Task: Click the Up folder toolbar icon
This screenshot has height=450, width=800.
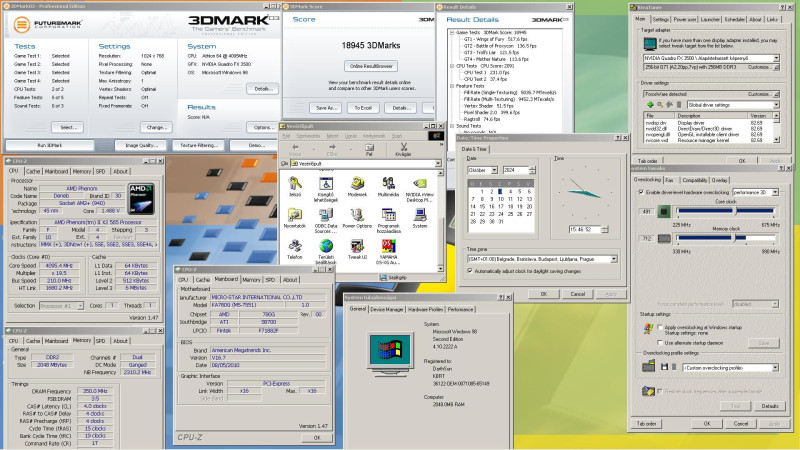Action: click(369, 149)
